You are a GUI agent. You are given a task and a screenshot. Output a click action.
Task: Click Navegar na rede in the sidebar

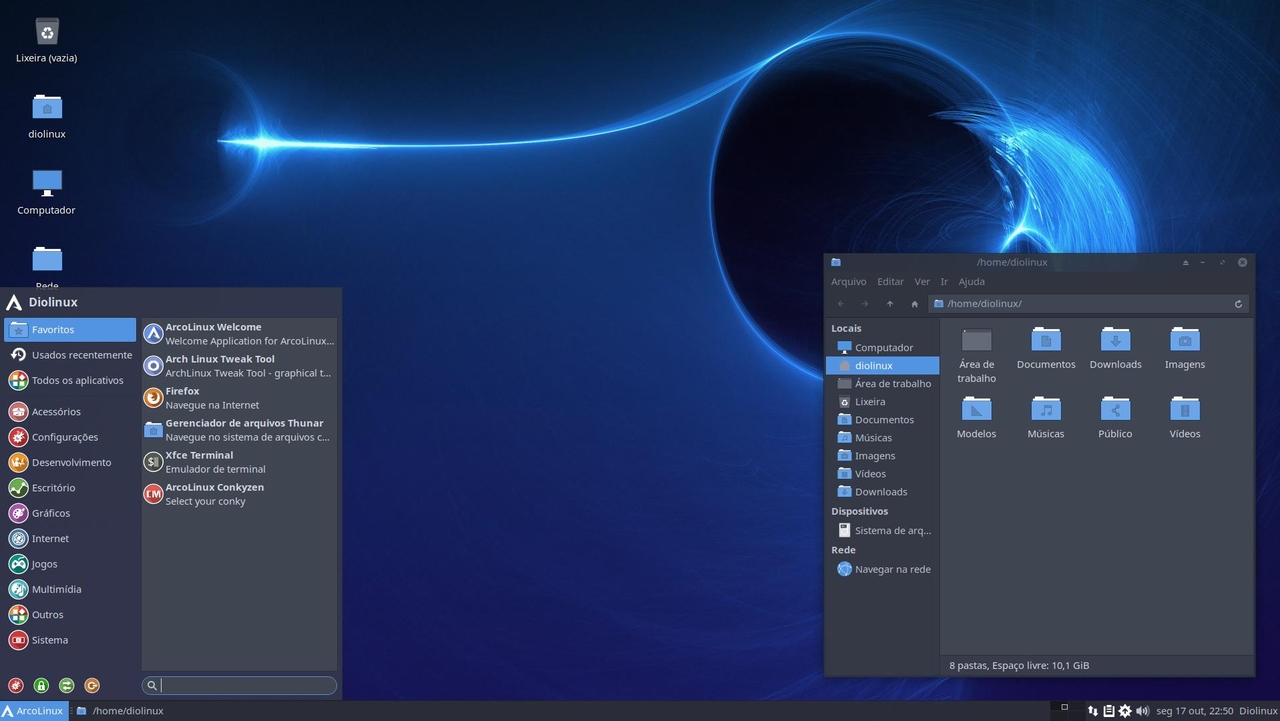[x=891, y=568]
